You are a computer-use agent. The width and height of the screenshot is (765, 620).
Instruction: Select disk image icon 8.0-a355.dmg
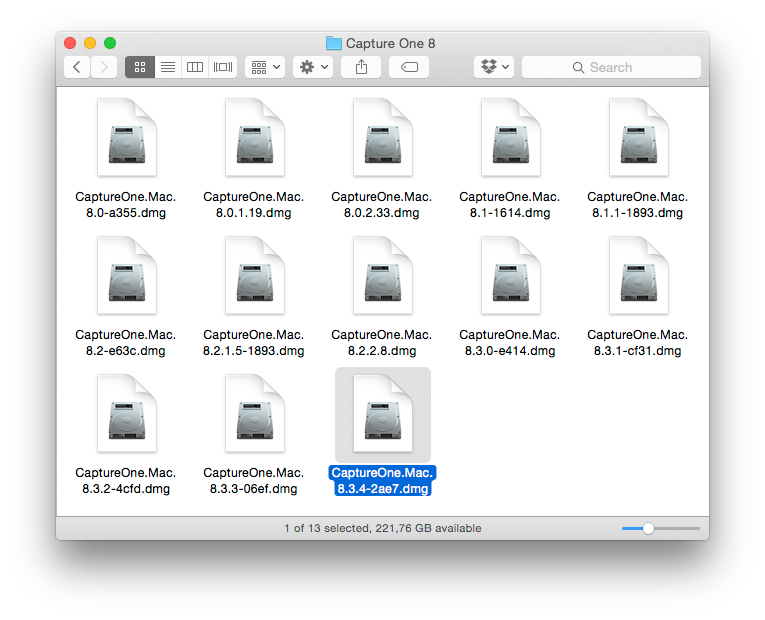pos(127,138)
